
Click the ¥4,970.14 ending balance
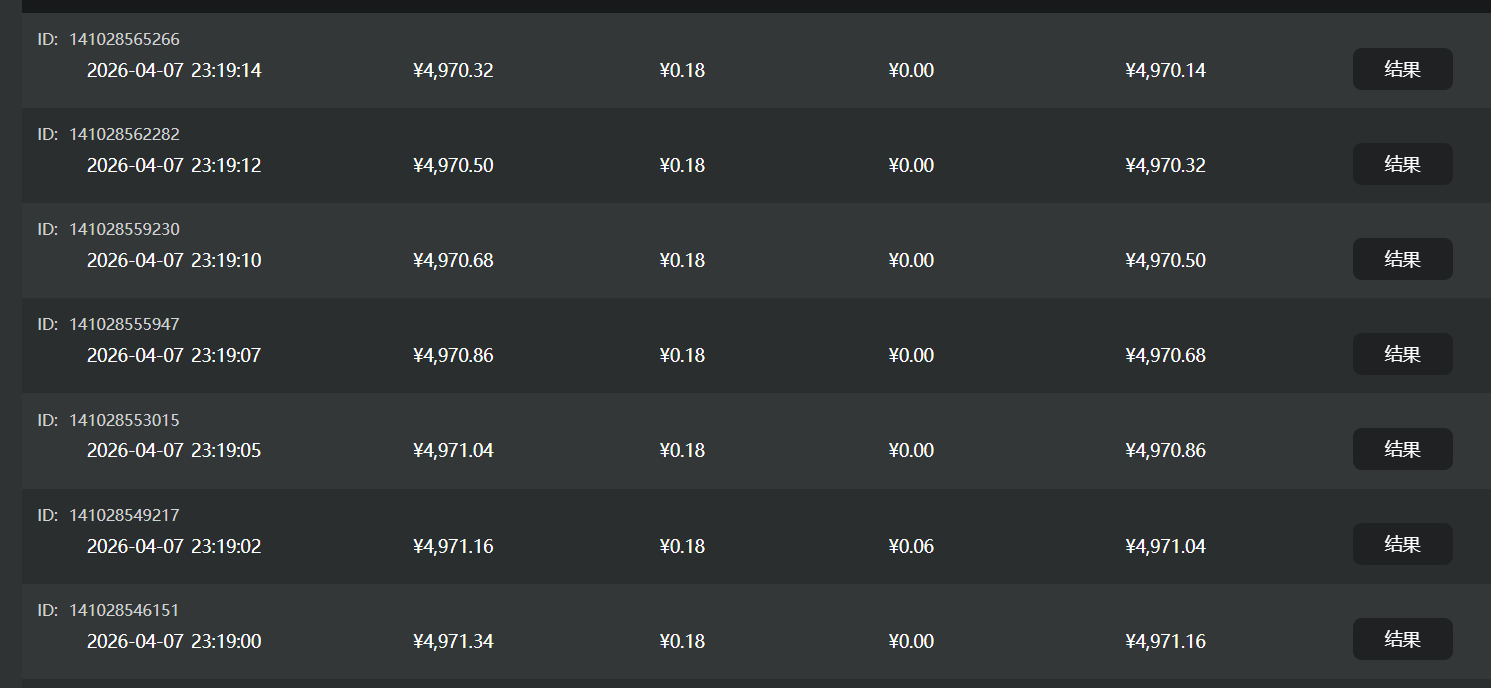(x=1165, y=70)
